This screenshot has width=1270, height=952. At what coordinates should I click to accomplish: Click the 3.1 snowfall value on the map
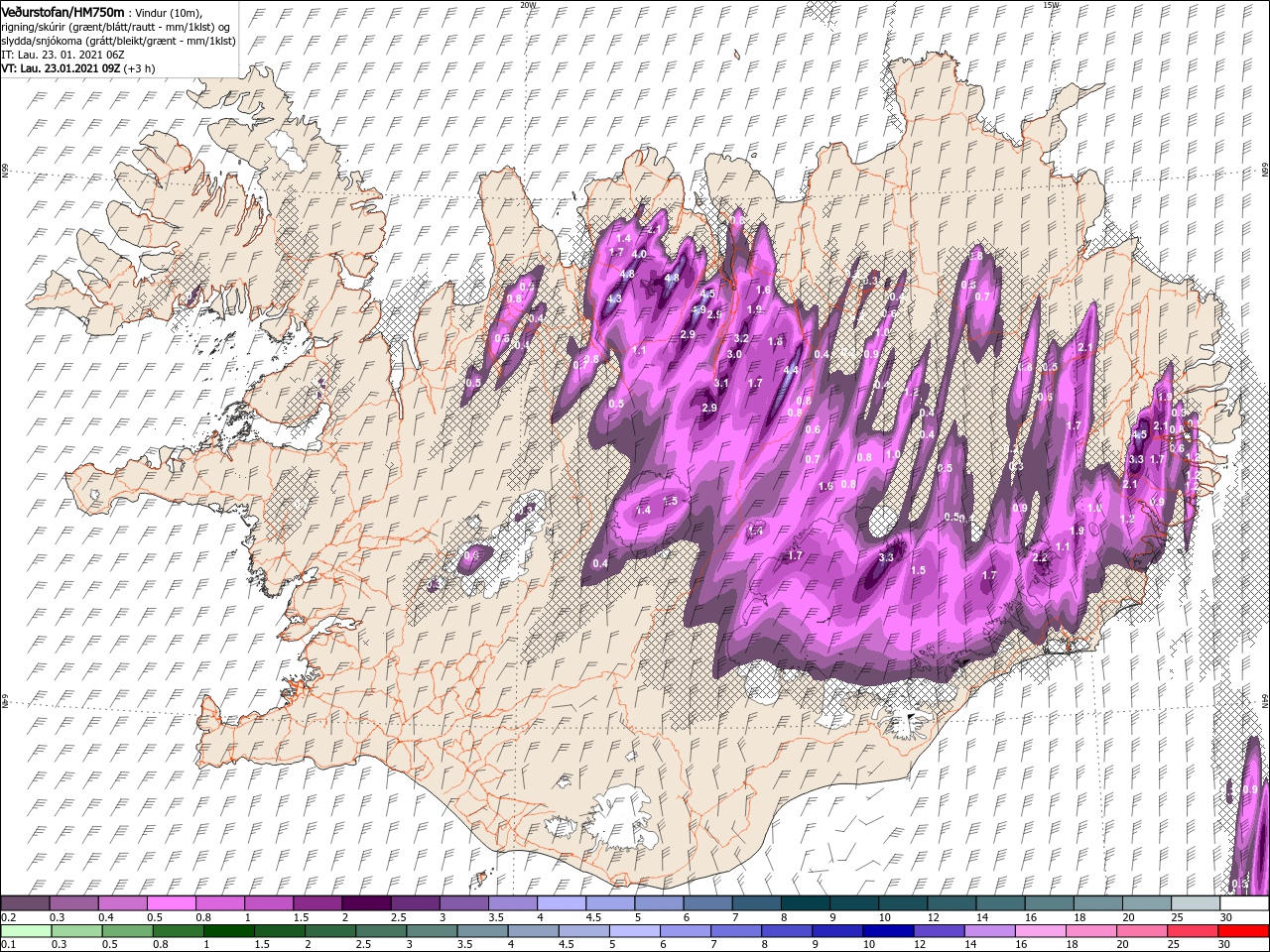click(721, 383)
